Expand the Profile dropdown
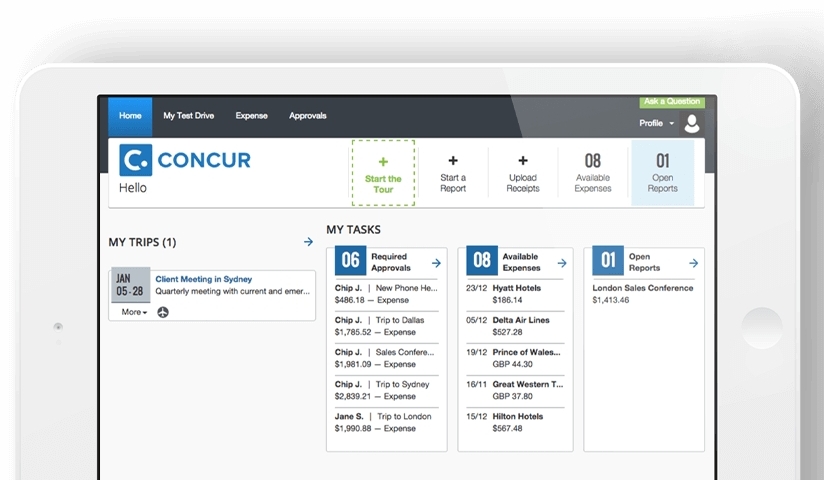The width and height of the screenshot is (824, 480). coord(656,123)
